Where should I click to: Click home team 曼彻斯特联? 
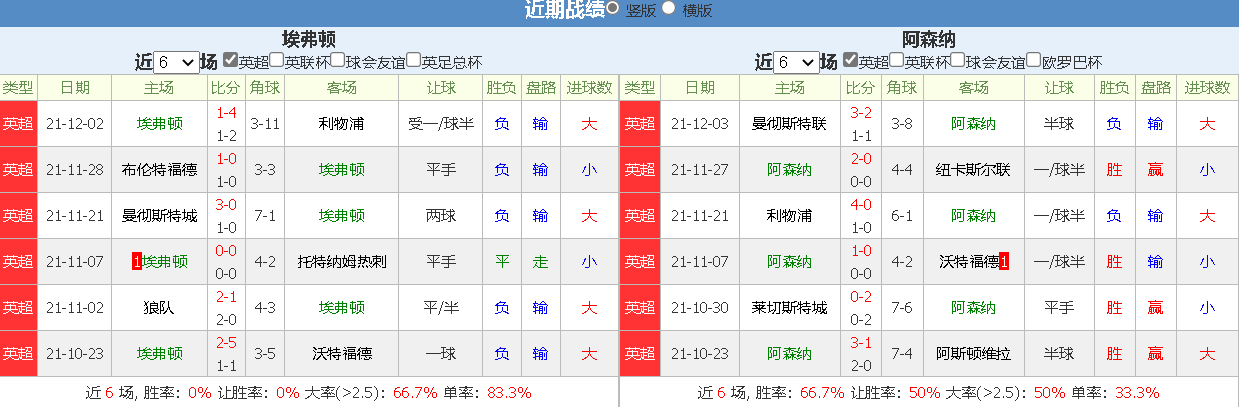(x=789, y=124)
